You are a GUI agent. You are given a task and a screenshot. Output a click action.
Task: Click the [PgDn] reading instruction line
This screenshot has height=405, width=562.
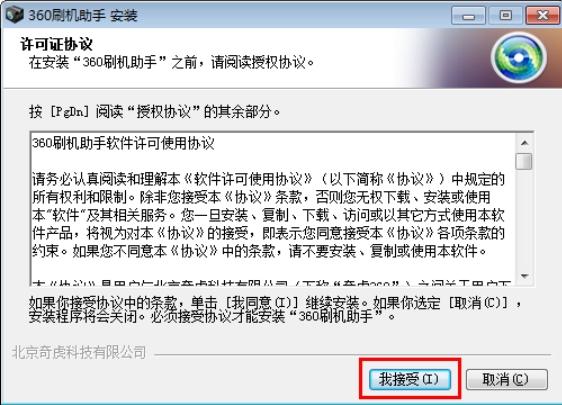coord(154,112)
